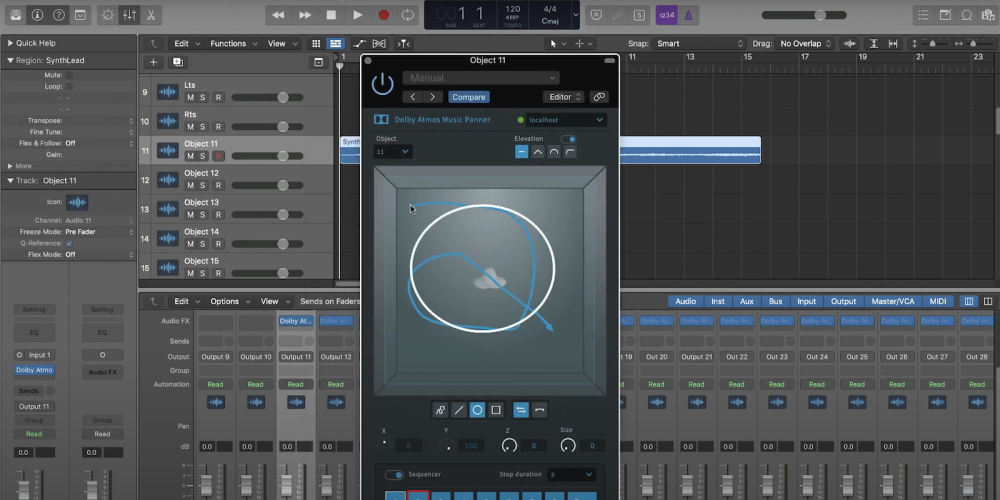1000x500 pixels.
Task: Select the freehand curve path tool
Action: tap(440, 410)
